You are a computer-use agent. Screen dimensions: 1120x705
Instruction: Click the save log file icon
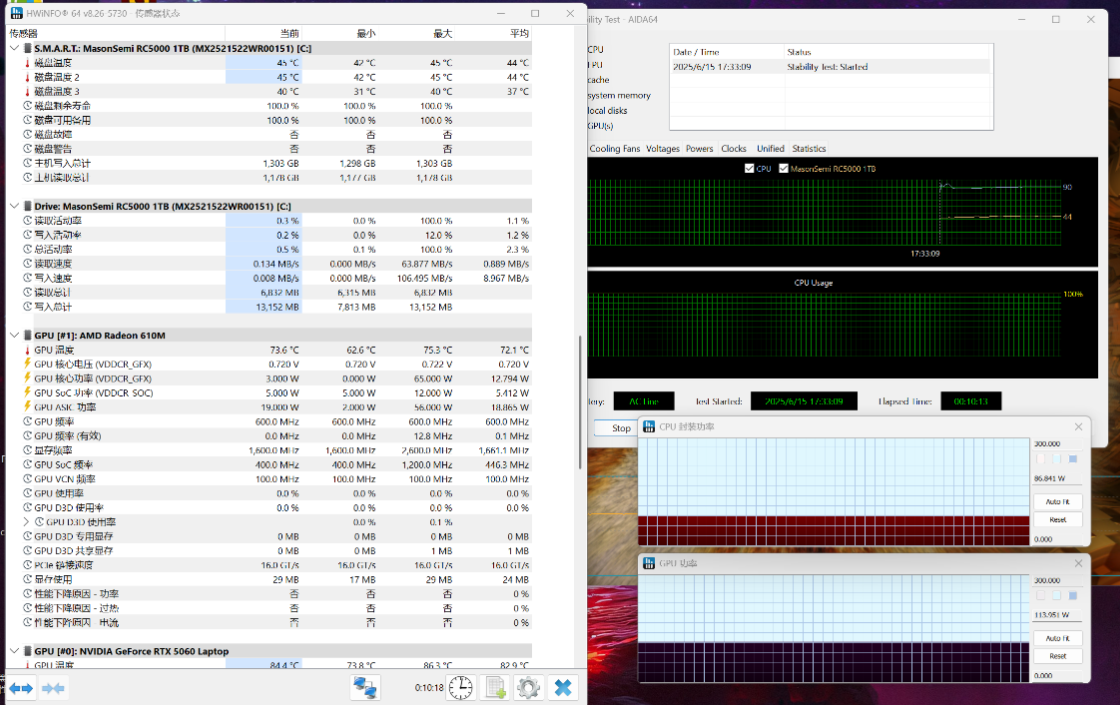(495, 688)
